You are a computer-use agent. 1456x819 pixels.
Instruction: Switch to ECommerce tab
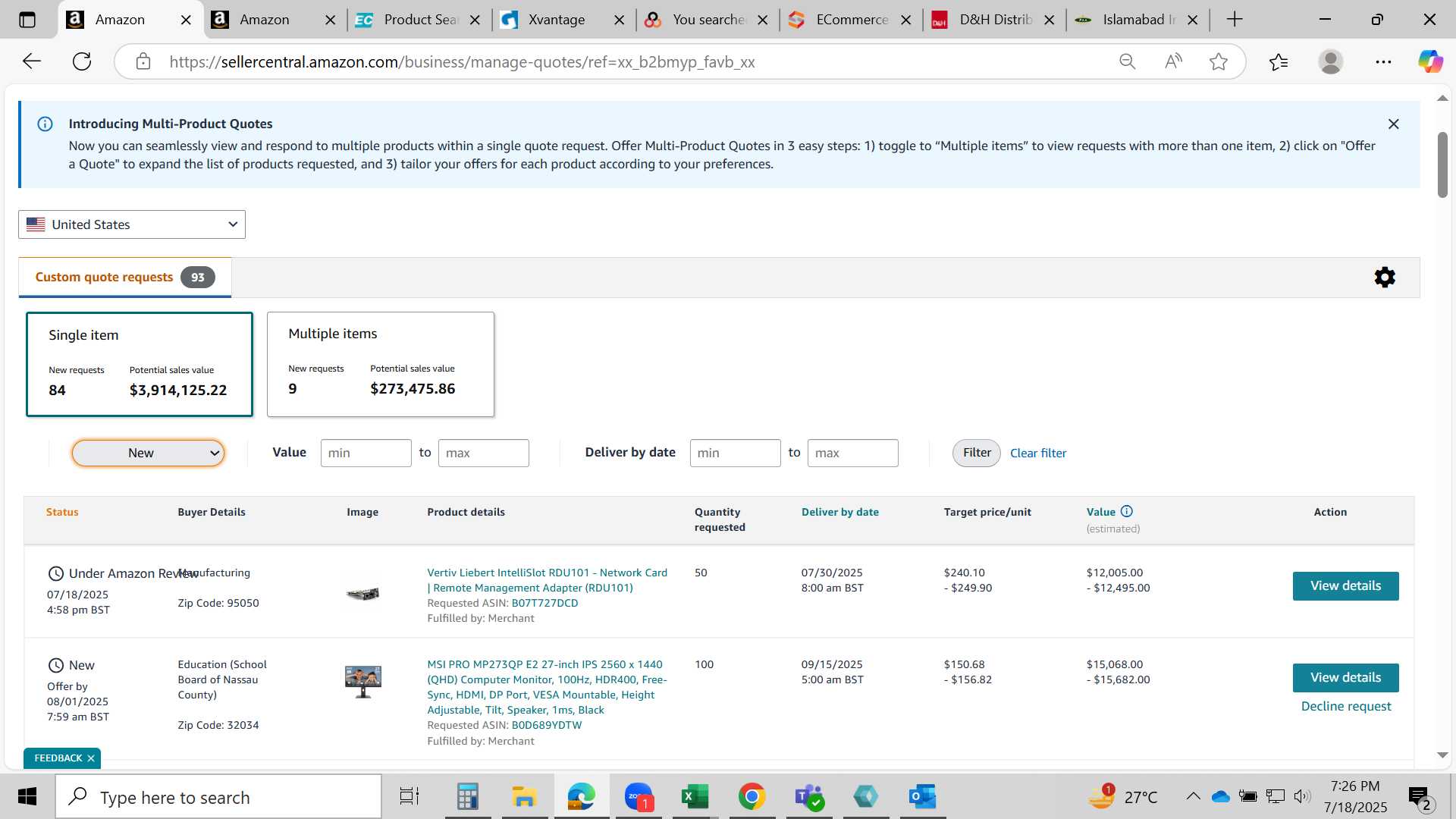click(852, 20)
